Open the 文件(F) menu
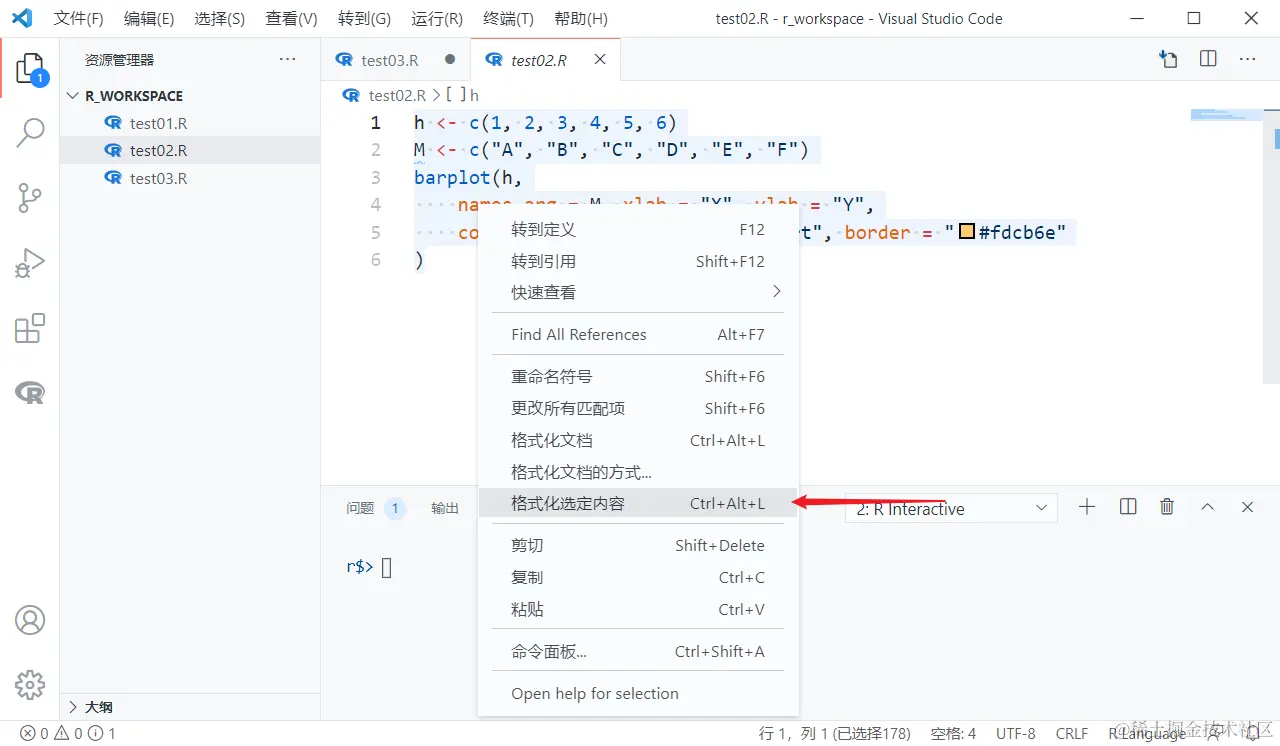 tap(78, 18)
